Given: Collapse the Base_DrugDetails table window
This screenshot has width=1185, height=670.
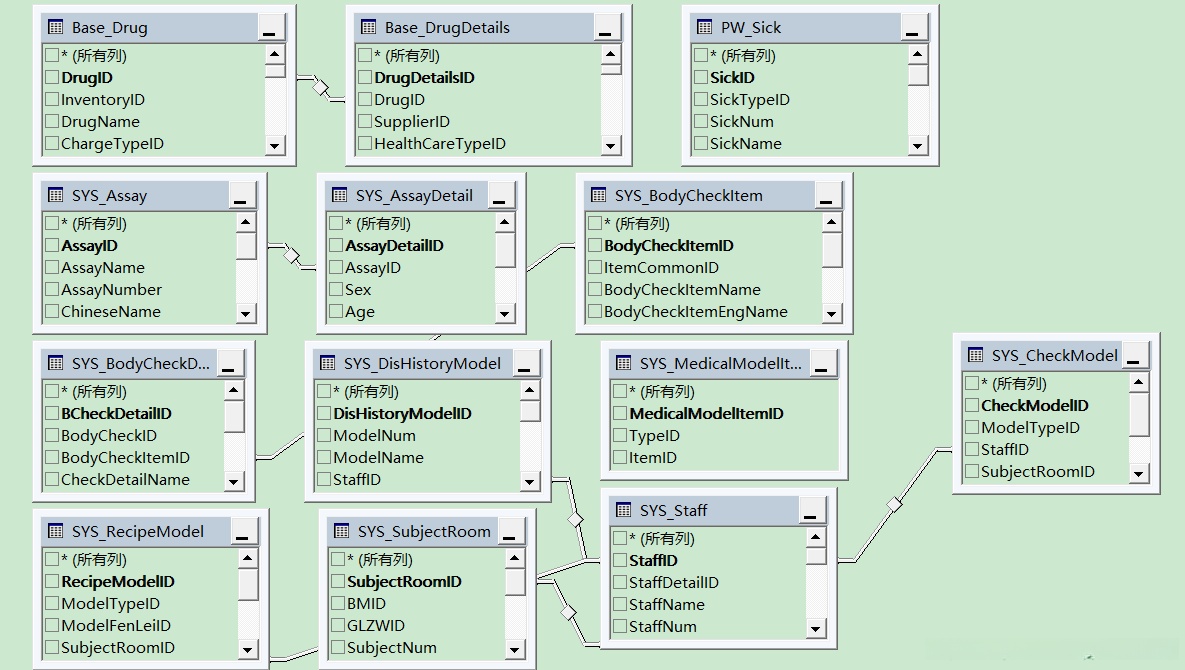Looking at the screenshot, I should coord(605,28).
